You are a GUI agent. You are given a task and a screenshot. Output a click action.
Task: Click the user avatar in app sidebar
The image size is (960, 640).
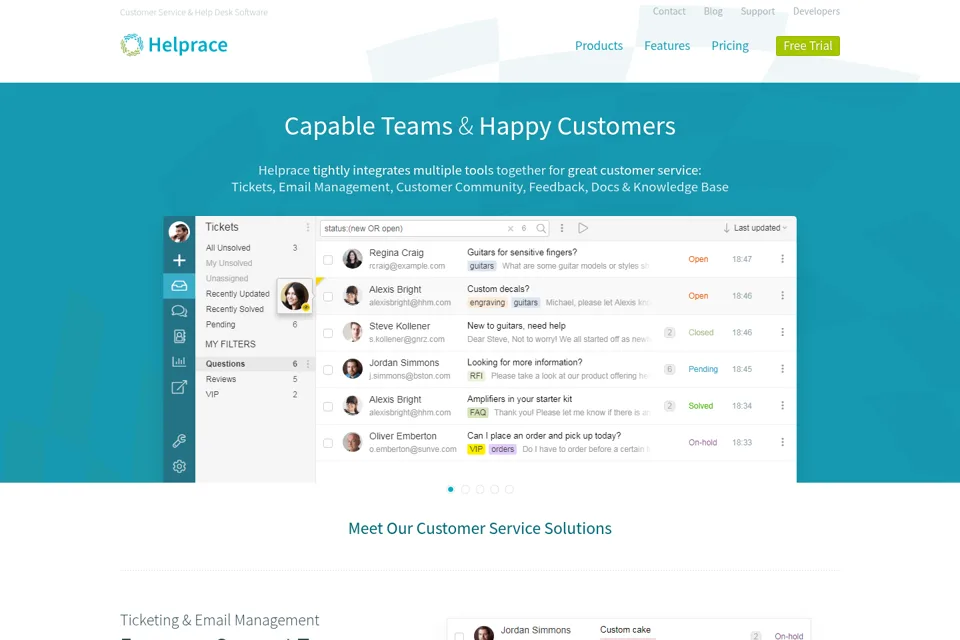tap(179, 232)
